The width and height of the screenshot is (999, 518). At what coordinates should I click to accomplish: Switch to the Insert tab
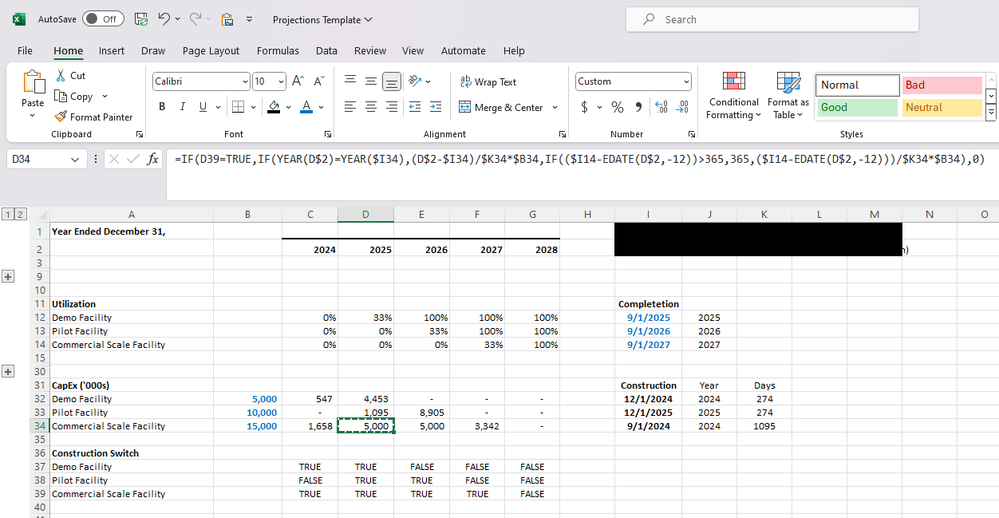pyautogui.click(x=112, y=51)
